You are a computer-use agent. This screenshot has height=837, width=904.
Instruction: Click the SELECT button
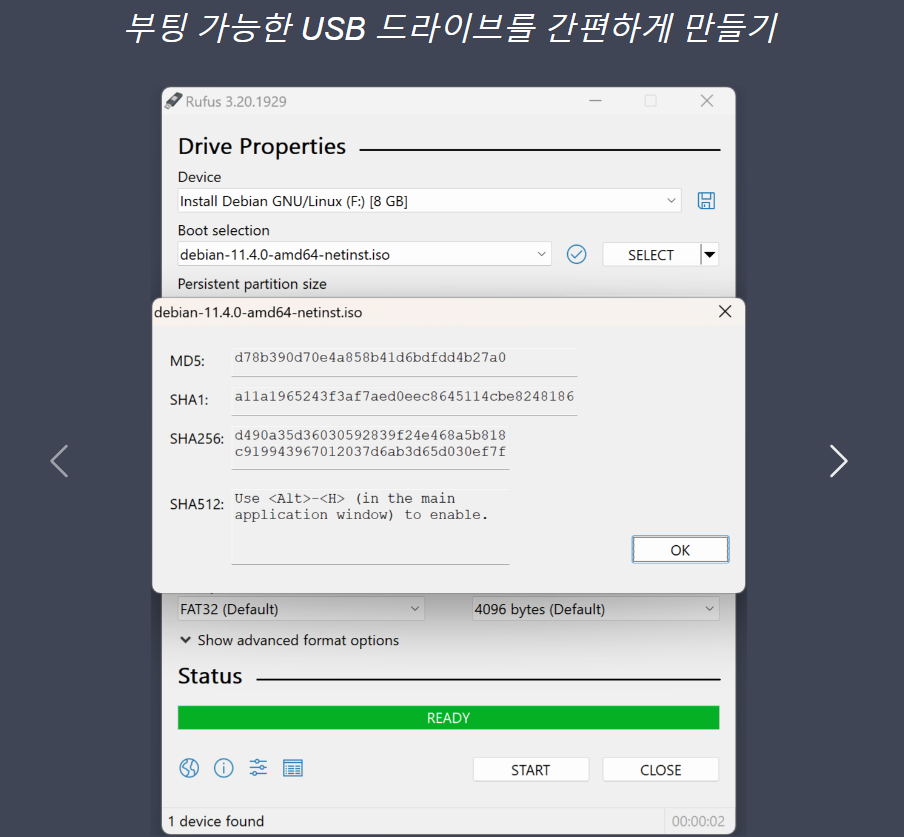click(x=651, y=254)
